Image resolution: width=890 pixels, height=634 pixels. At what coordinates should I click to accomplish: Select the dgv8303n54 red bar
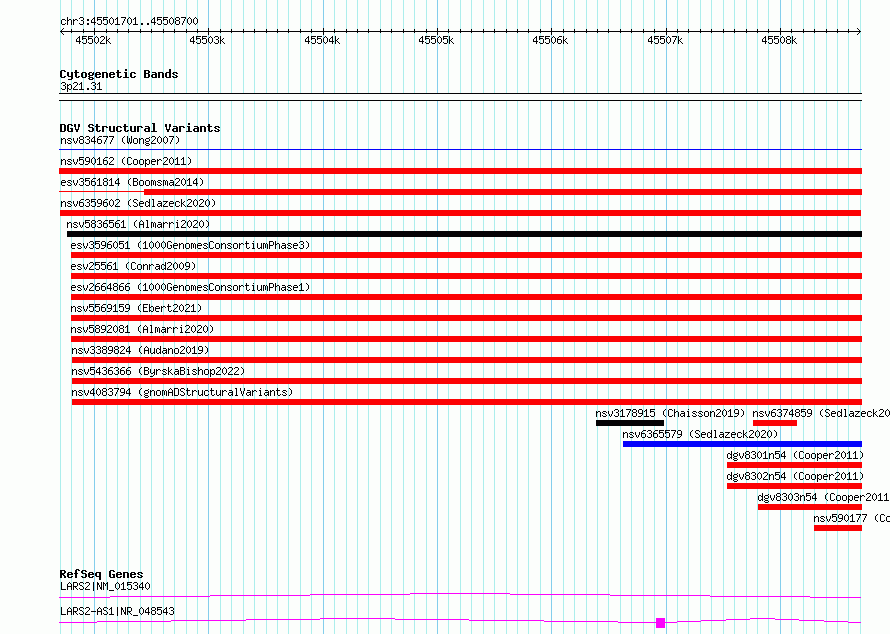coord(809,507)
